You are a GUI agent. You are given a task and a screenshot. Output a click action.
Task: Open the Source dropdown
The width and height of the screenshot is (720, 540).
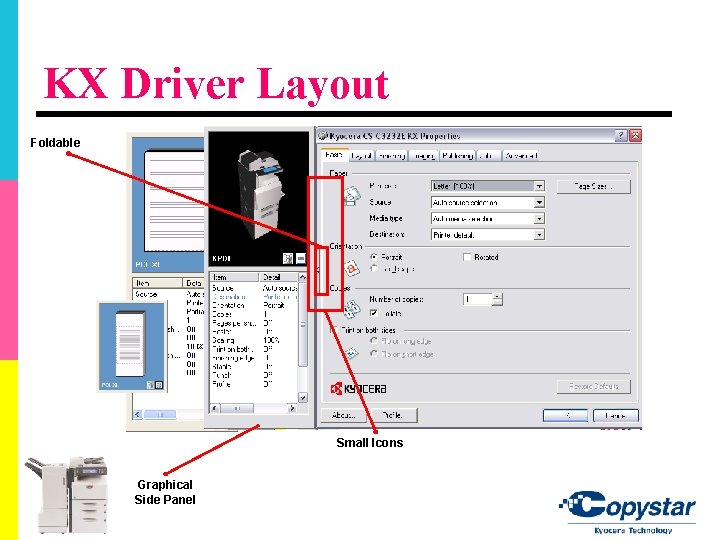pyautogui.click(x=488, y=202)
